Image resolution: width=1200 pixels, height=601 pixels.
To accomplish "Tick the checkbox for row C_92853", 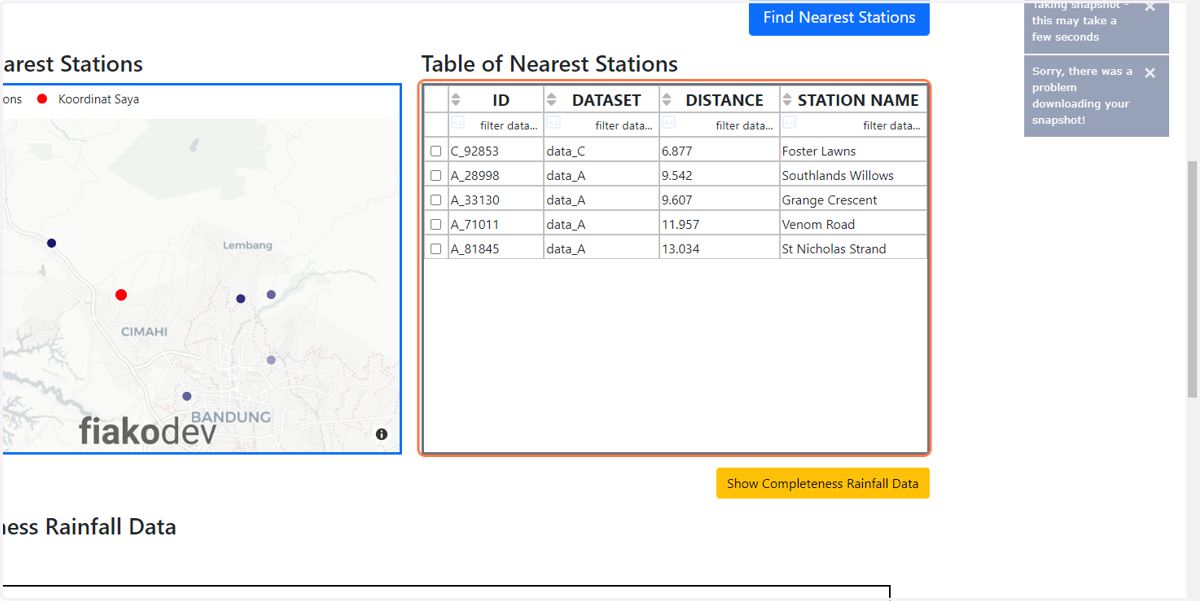I will [436, 151].
